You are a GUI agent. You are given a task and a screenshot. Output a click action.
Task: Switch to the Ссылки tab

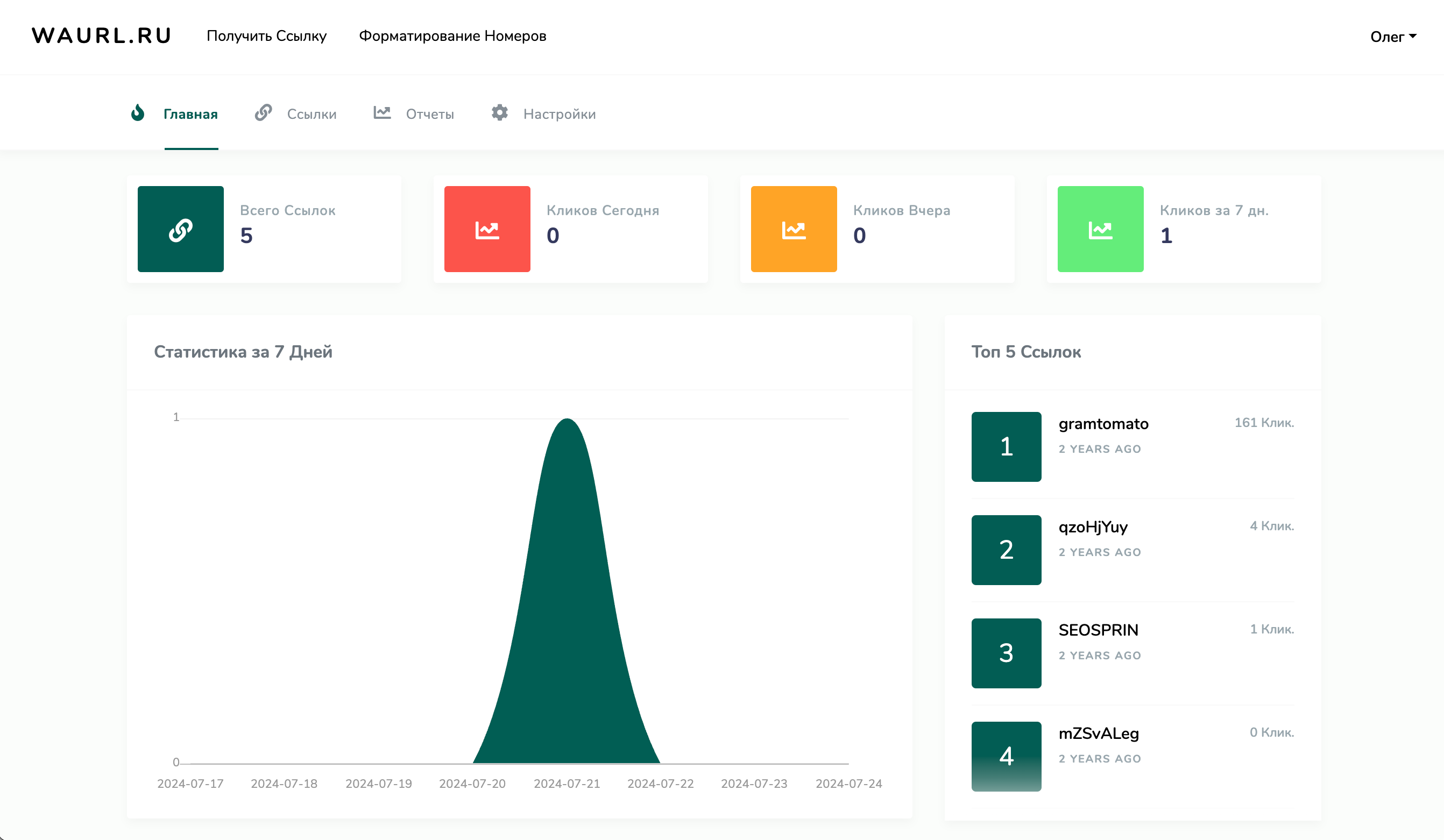click(311, 114)
